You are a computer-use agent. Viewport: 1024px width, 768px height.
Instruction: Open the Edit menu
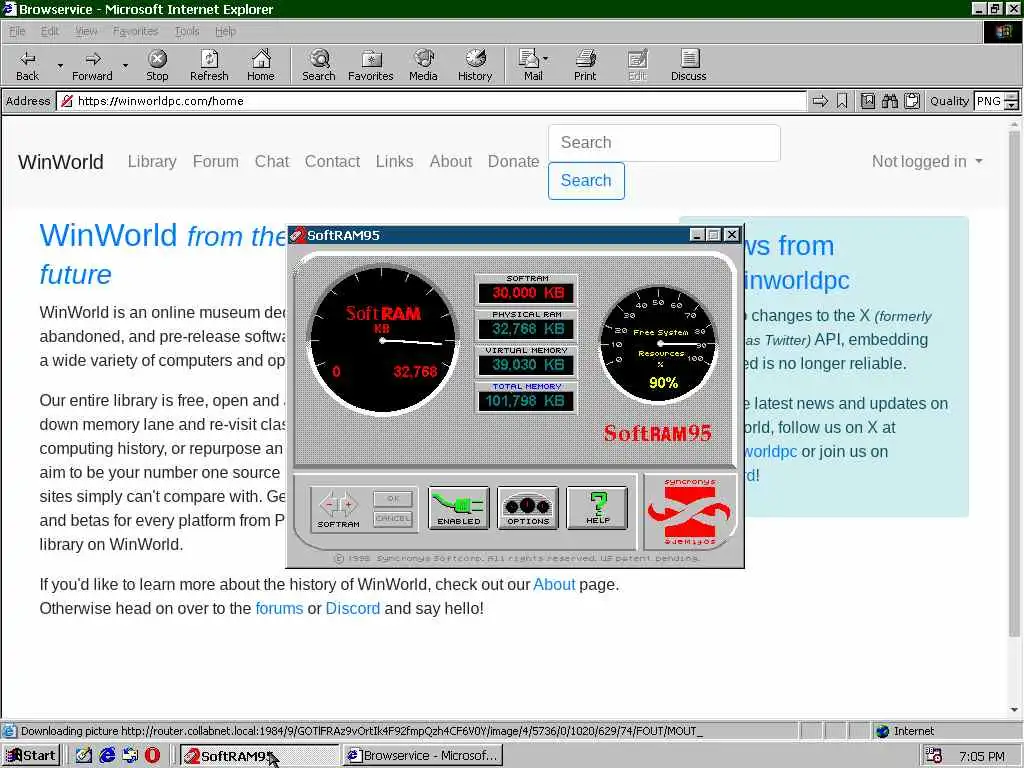(x=50, y=31)
